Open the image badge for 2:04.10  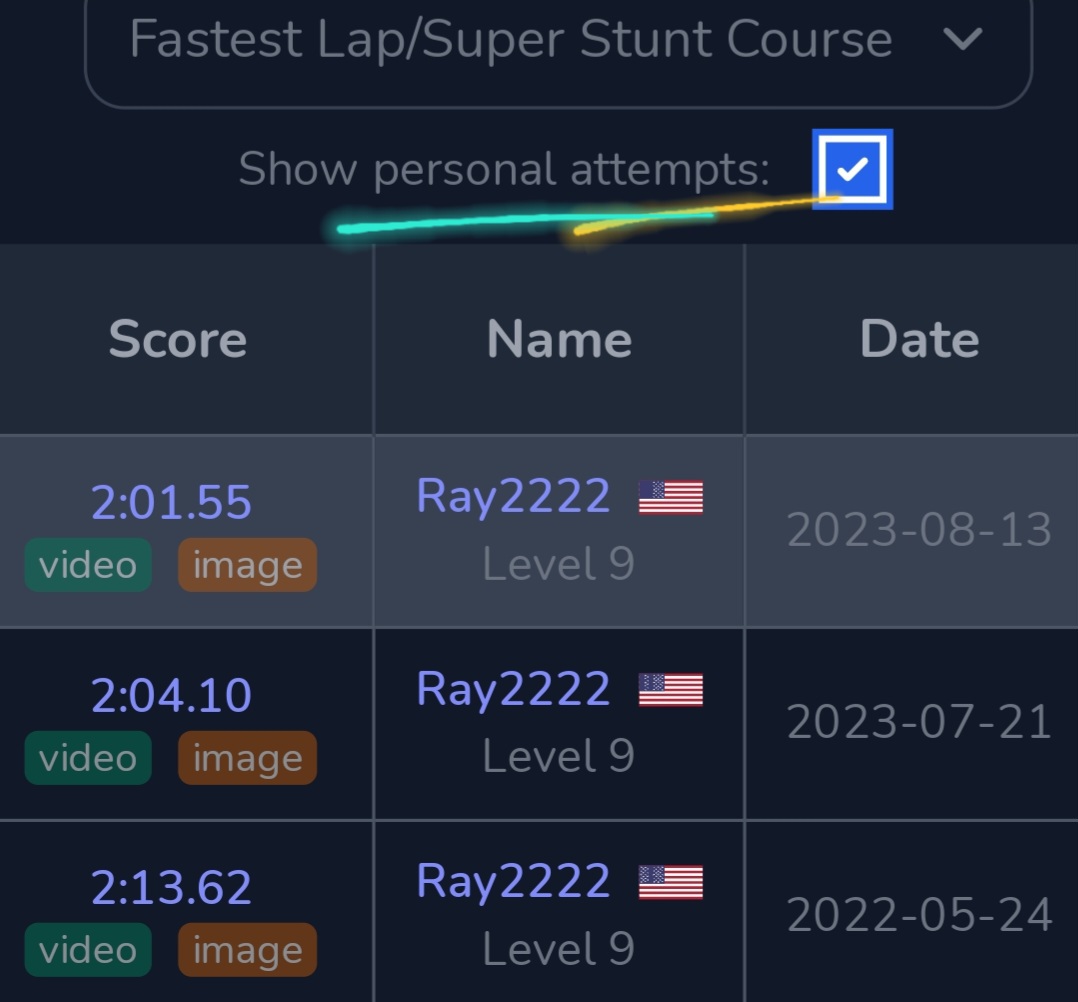coord(247,758)
